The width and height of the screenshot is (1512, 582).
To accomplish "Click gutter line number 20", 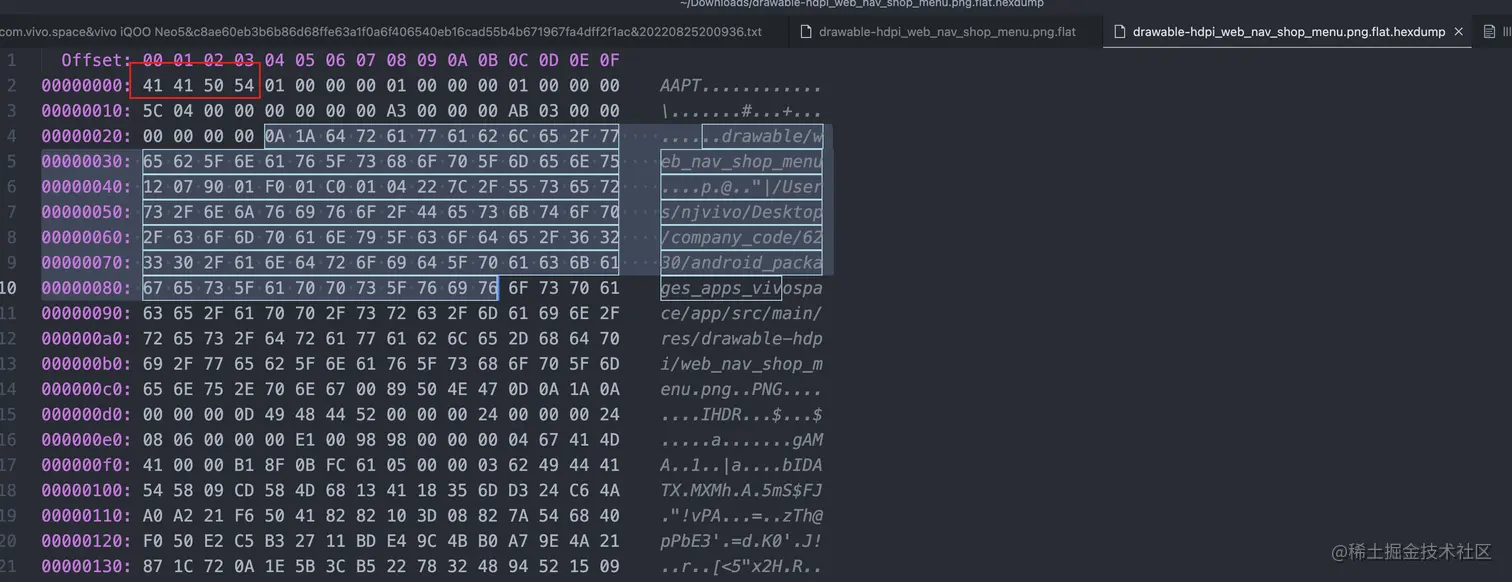I will tap(9, 541).
